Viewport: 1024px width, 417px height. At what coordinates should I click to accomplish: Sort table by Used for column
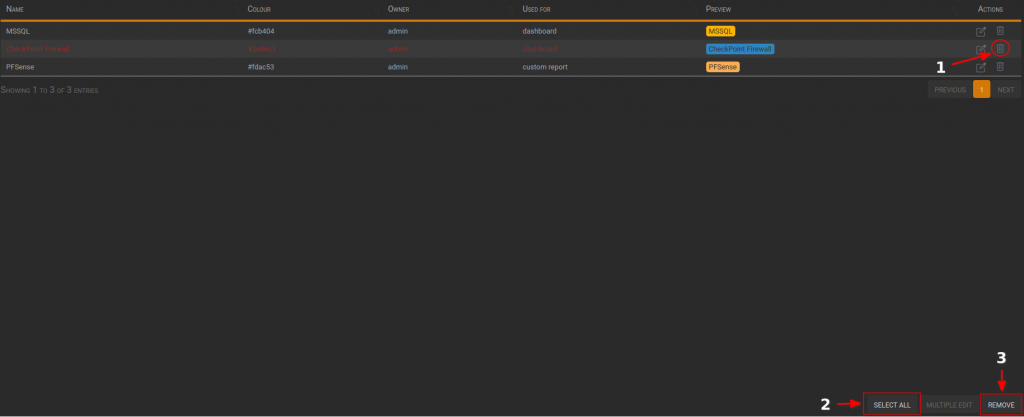(538, 9)
